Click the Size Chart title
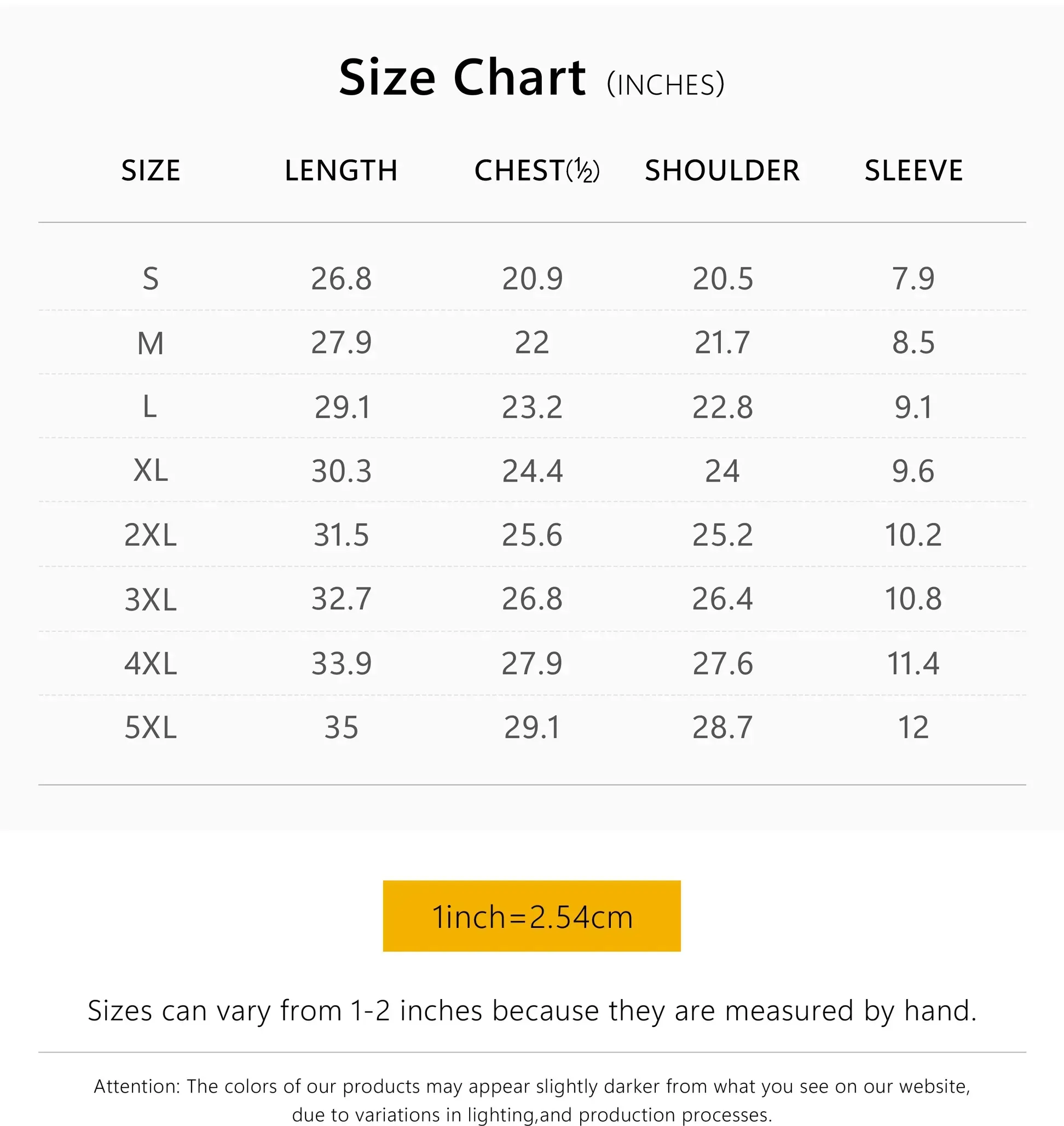This screenshot has width=1064, height=1126. click(x=462, y=78)
